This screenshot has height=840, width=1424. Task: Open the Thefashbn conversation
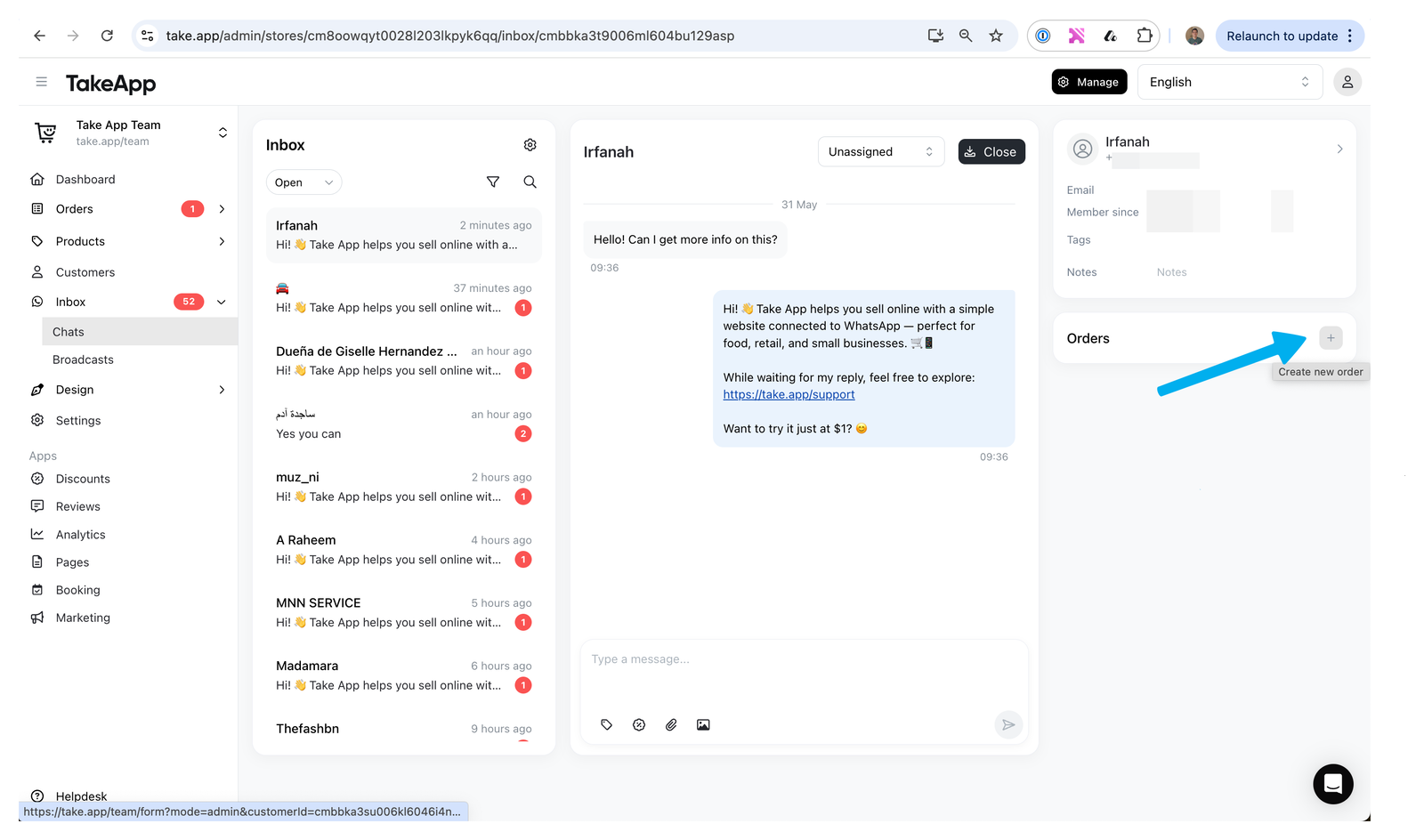click(x=403, y=729)
